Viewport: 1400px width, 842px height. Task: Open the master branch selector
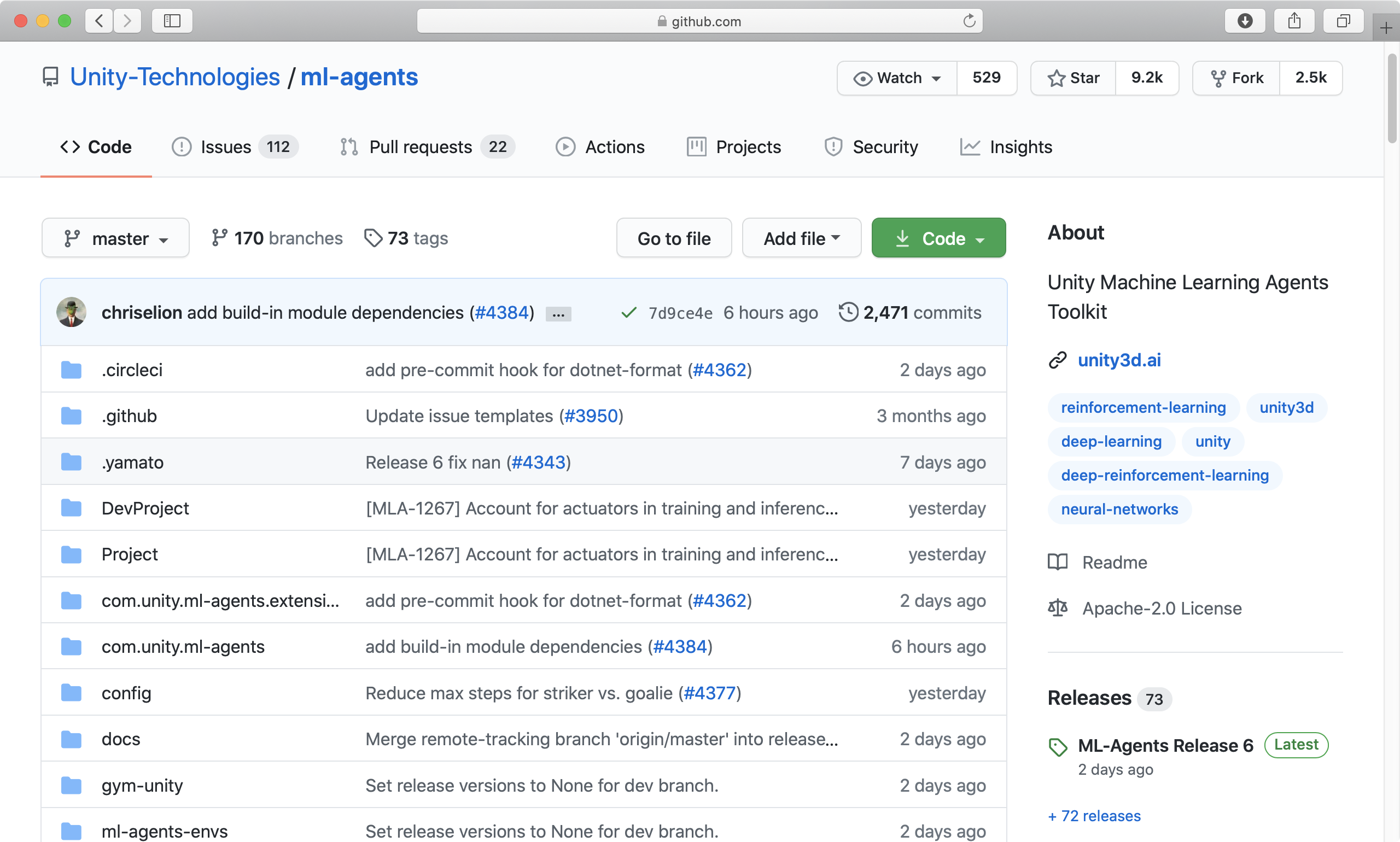click(115, 238)
